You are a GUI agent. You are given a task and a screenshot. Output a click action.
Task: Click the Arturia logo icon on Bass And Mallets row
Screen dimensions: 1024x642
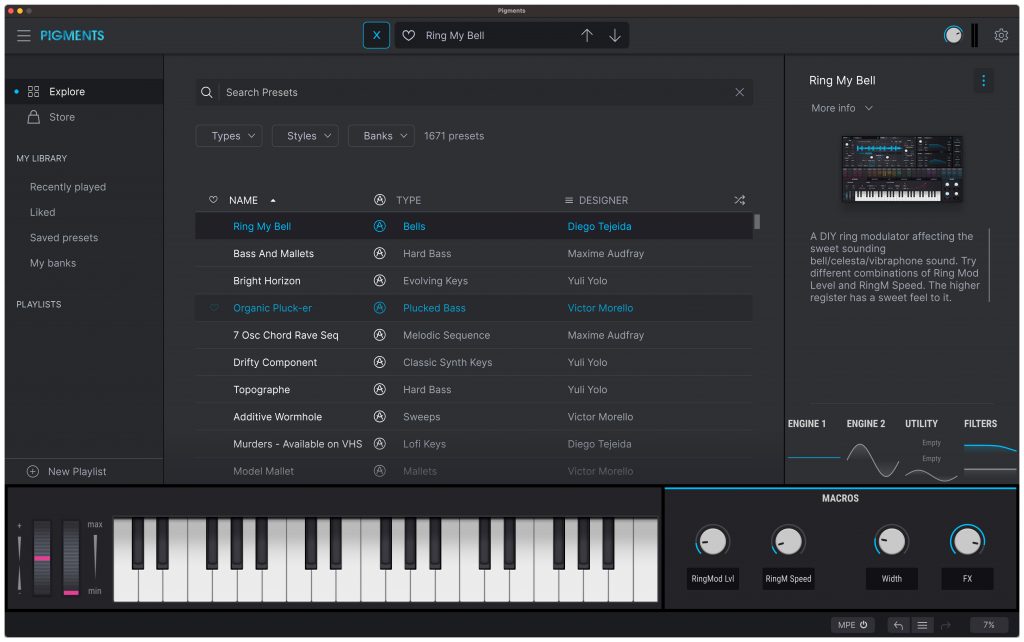379,253
